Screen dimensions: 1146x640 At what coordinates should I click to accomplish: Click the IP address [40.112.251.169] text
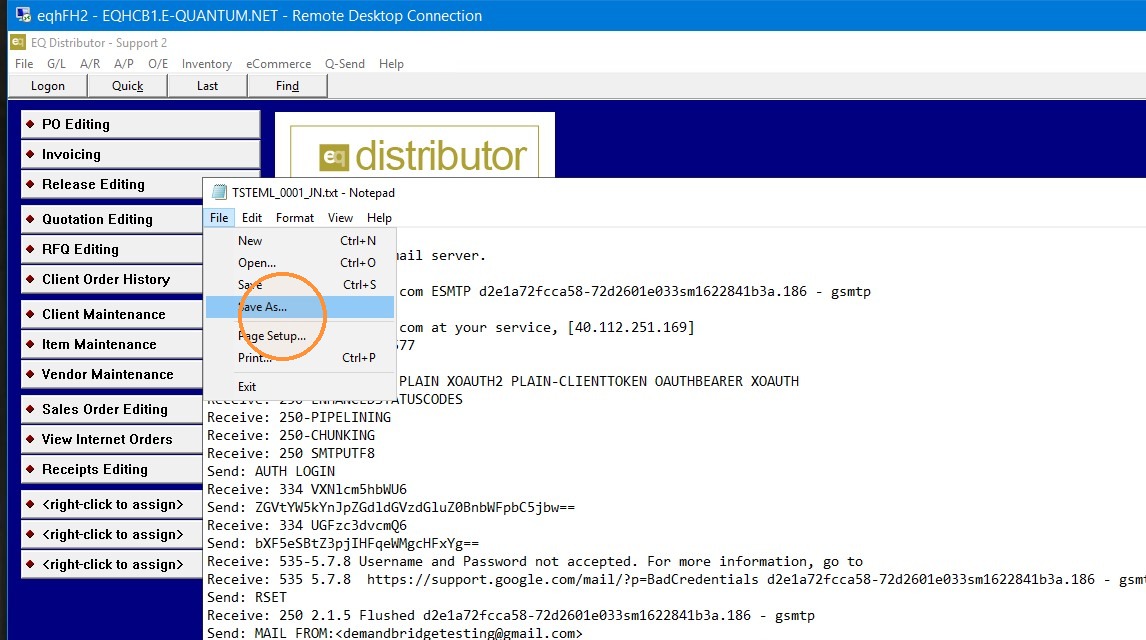point(631,327)
